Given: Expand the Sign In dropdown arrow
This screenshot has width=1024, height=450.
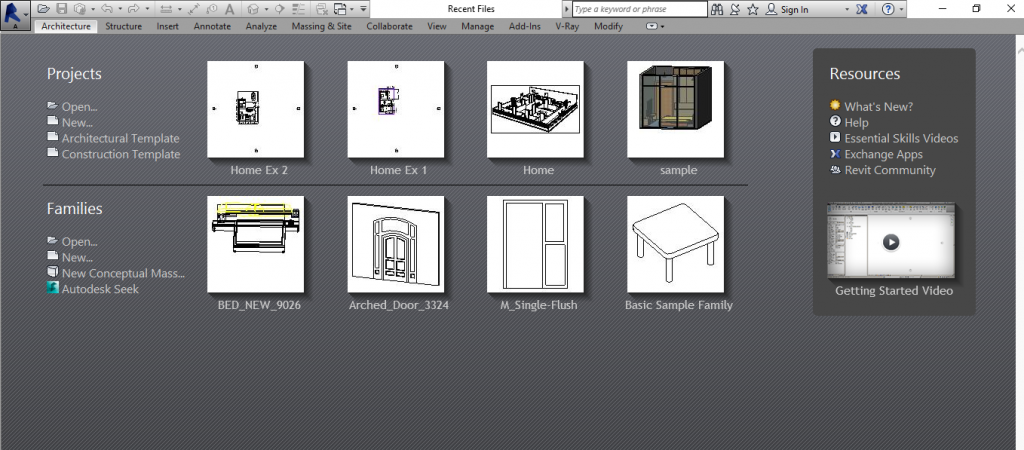Looking at the screenshot, I should click(847, 9).
